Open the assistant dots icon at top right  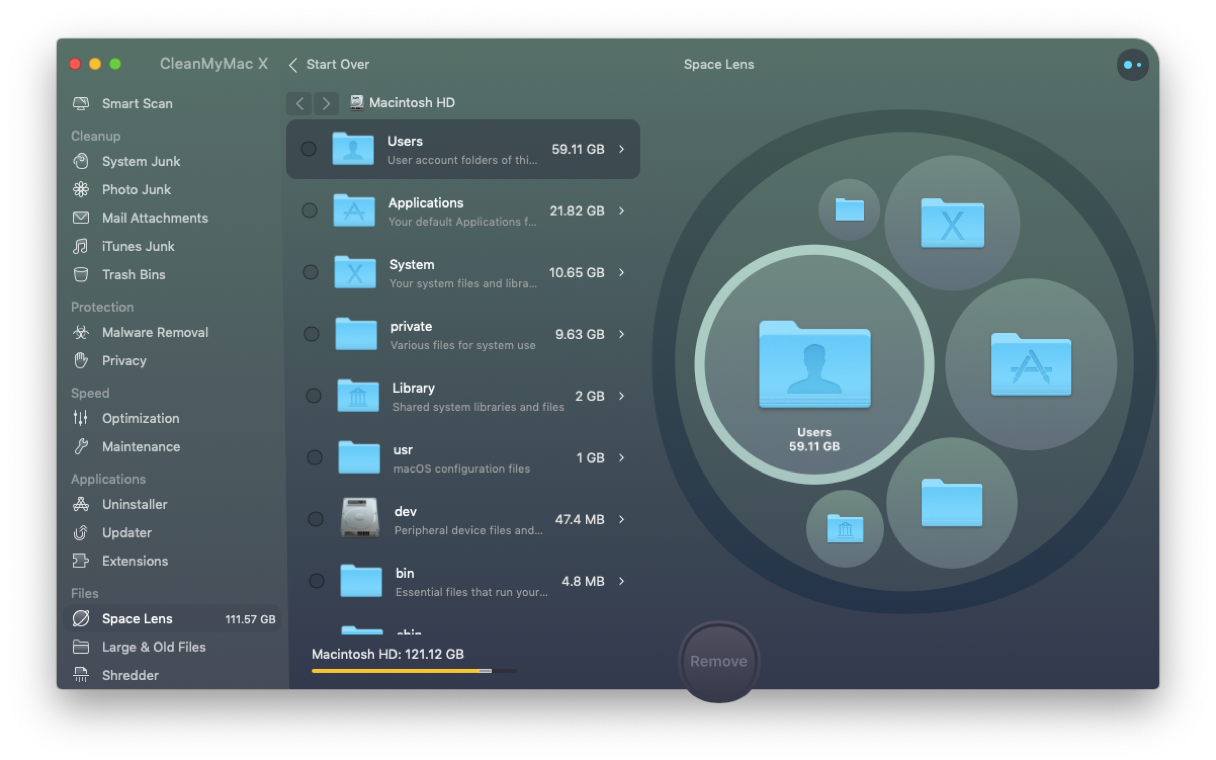[1133, 65]
